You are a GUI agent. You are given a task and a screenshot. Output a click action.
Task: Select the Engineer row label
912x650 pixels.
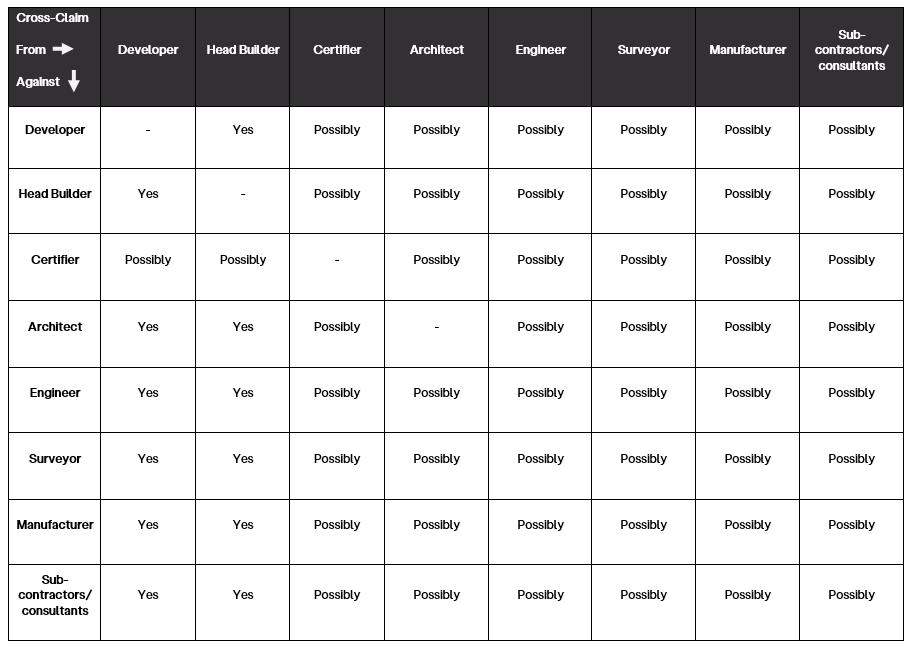click(55, 393)
